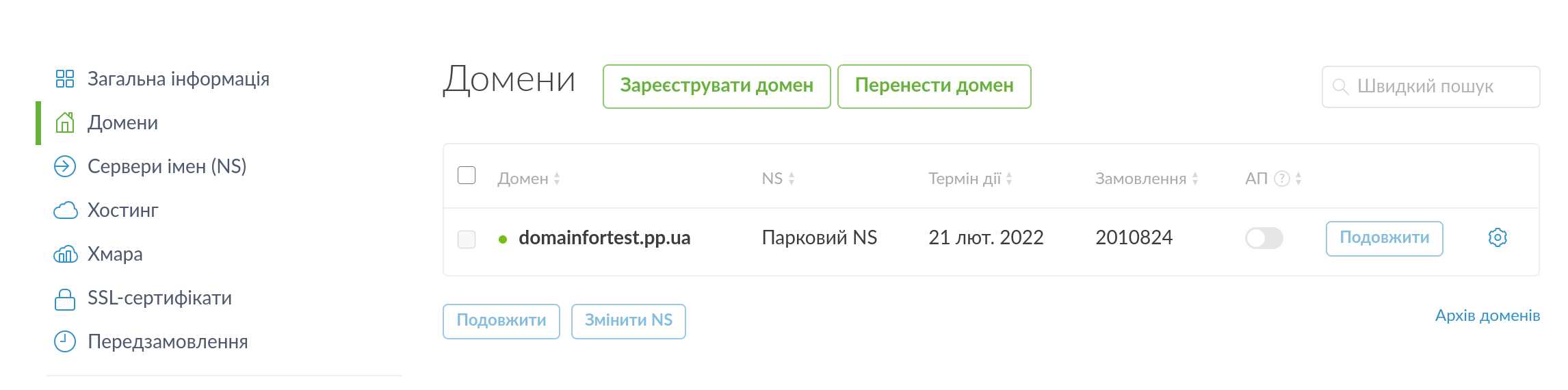Click the Хмара cloud chart icon
This screenshot has width=1568, height=390.
point(65,255)
